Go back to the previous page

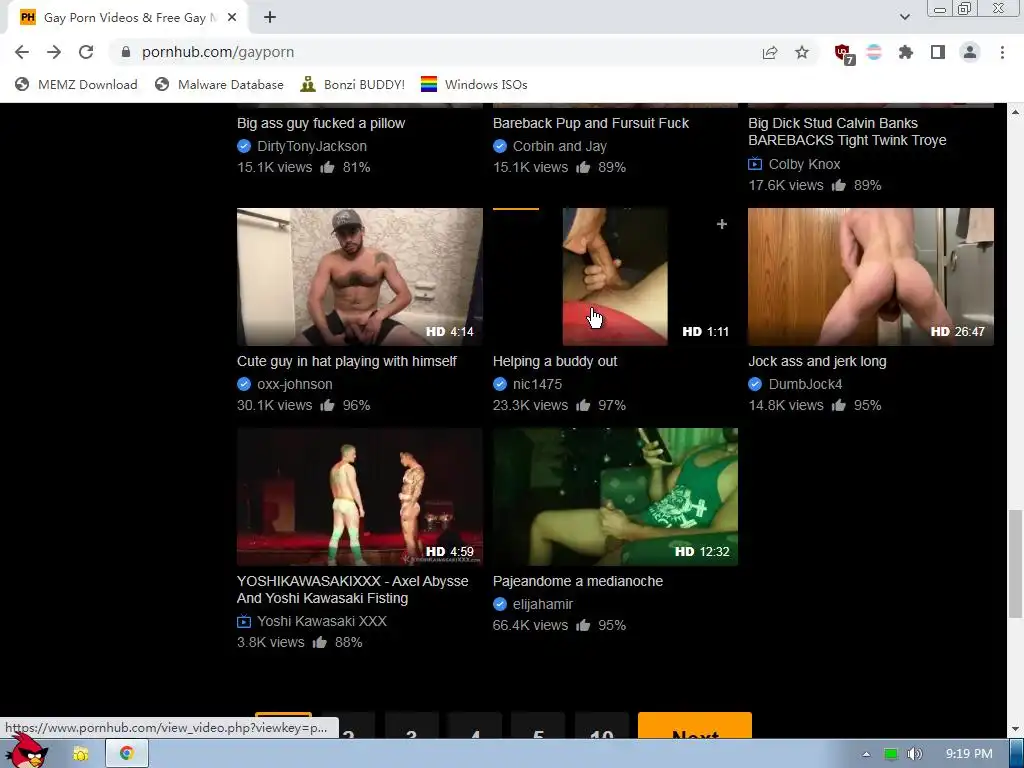click(22, 52)
